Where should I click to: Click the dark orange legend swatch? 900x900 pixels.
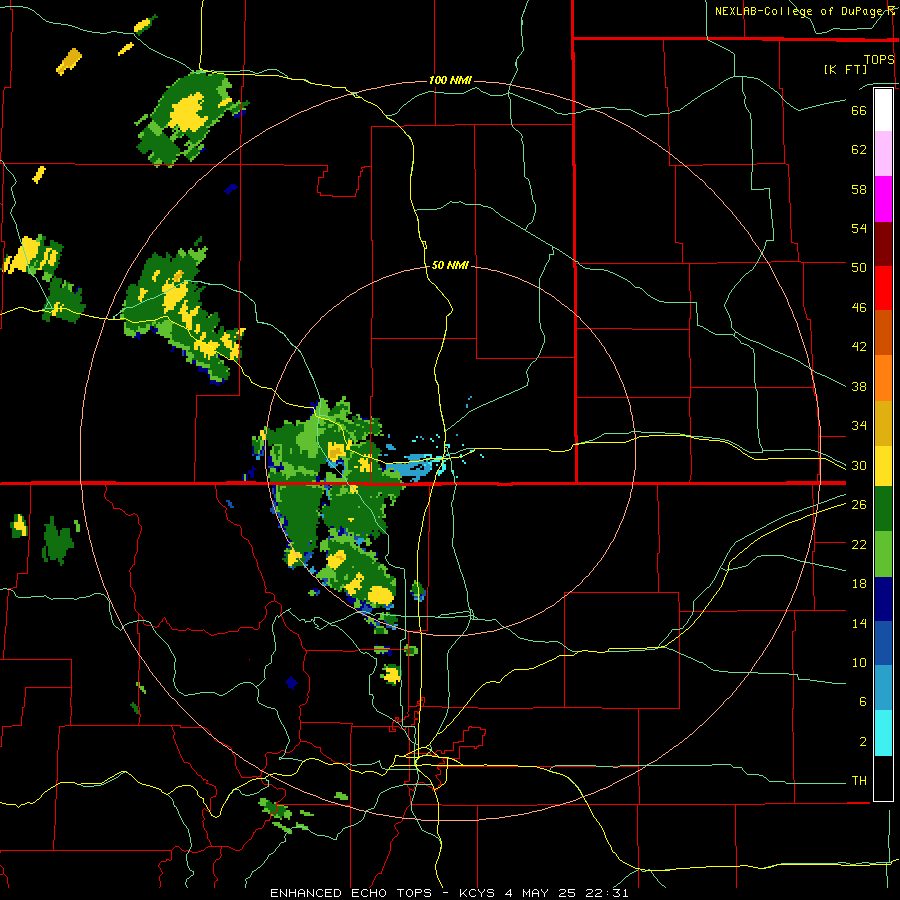(x=883, y=333)
